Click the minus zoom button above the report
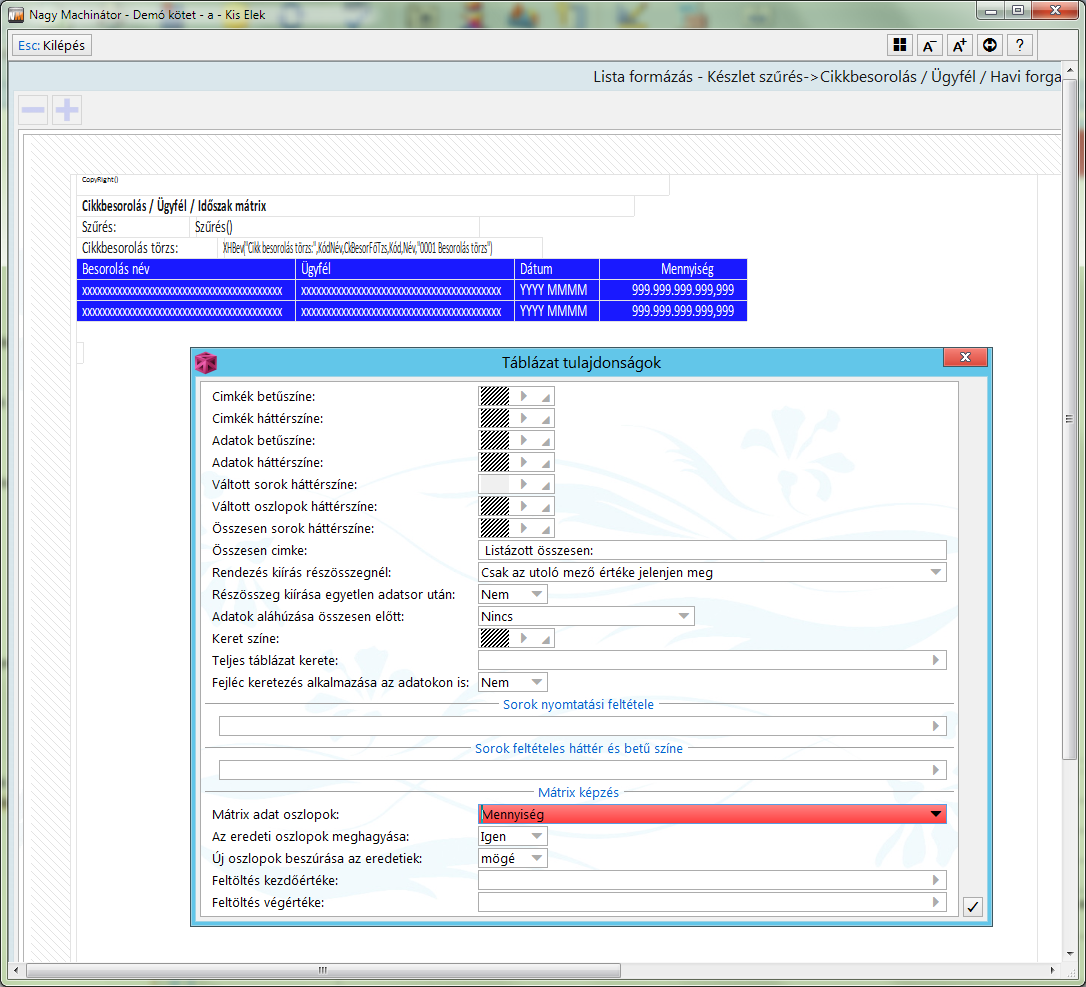1086x987 pixels. (33, 109)
